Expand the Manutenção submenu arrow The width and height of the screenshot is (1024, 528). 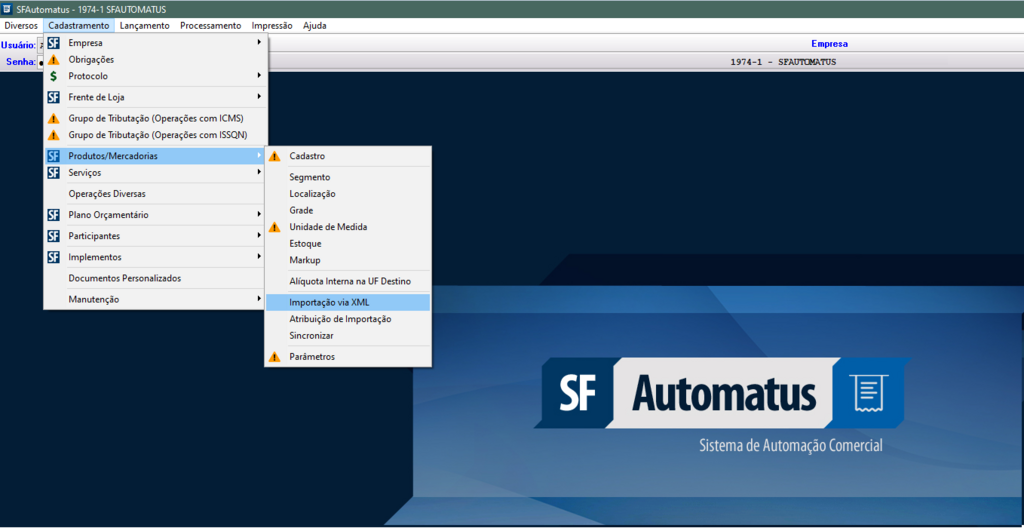259,299
